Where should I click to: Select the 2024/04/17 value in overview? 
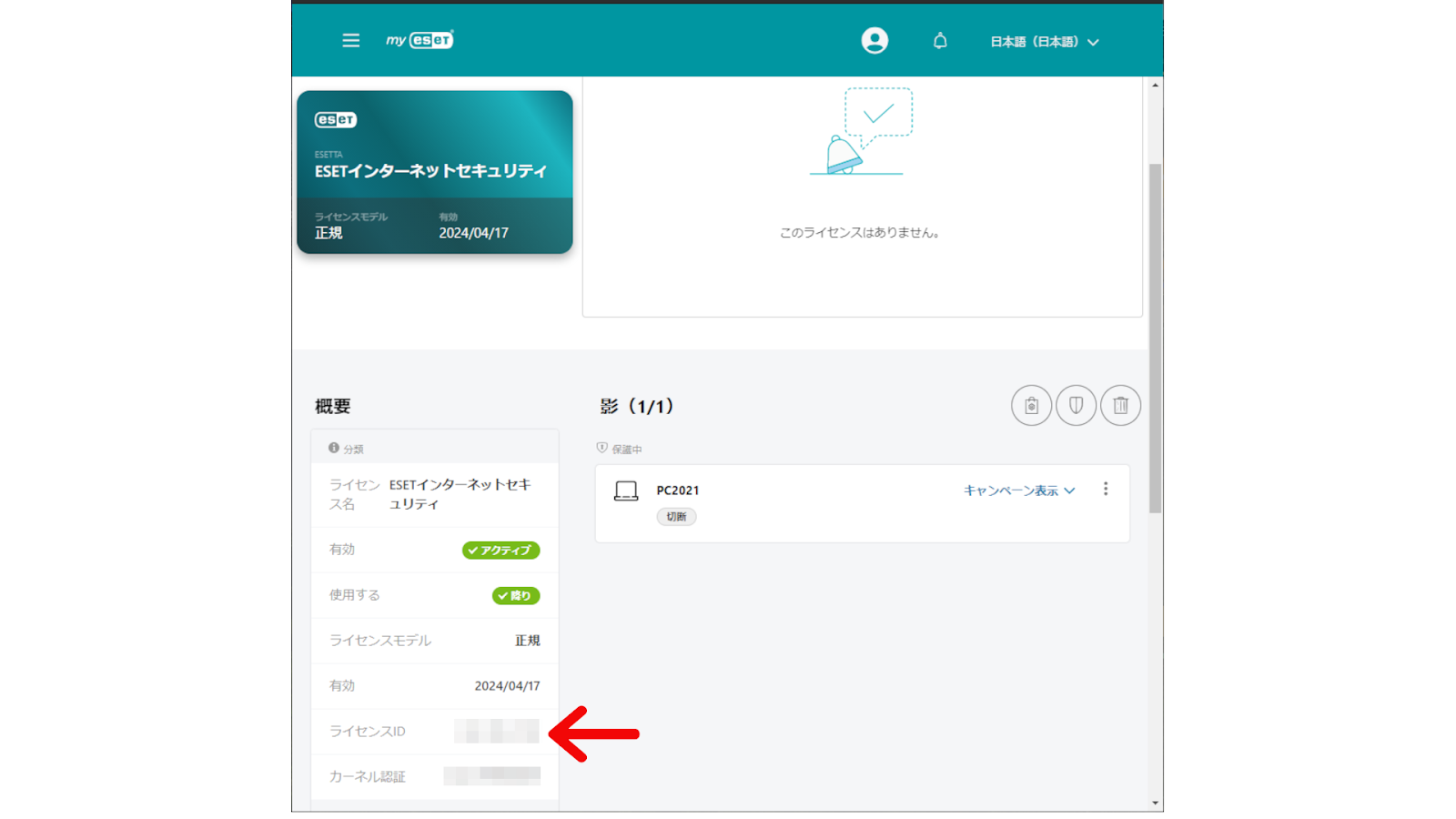point(507,686)
